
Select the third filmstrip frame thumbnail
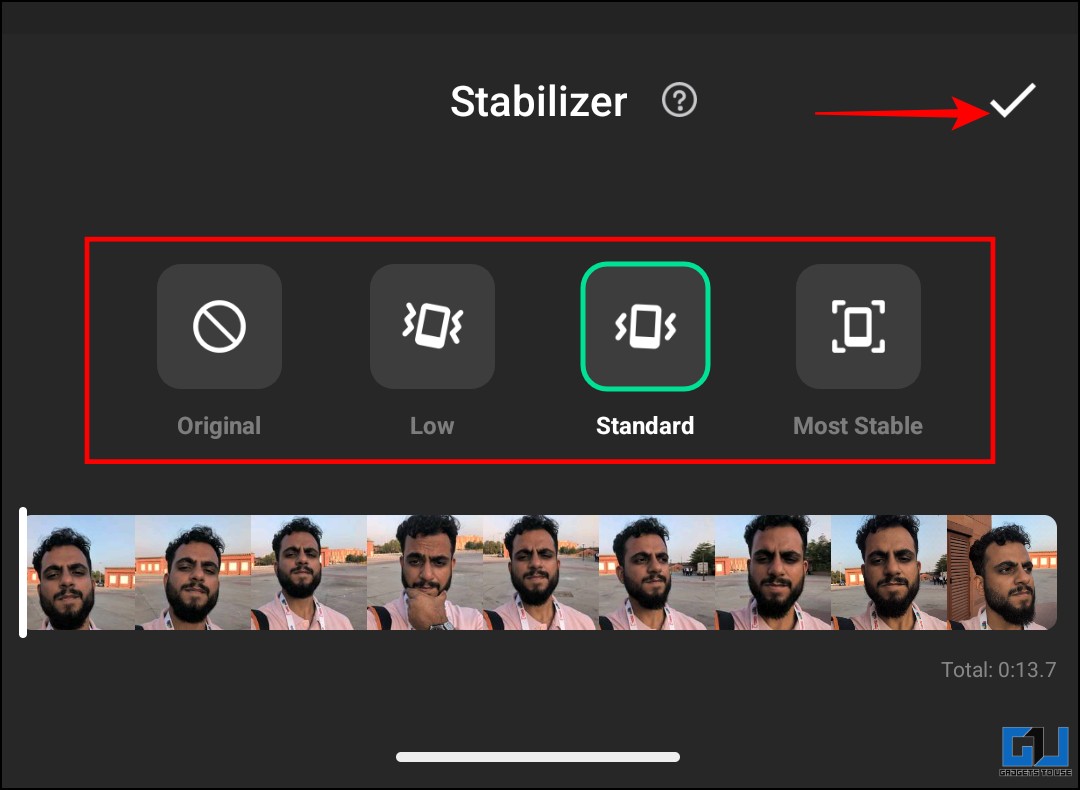[309, 572]
